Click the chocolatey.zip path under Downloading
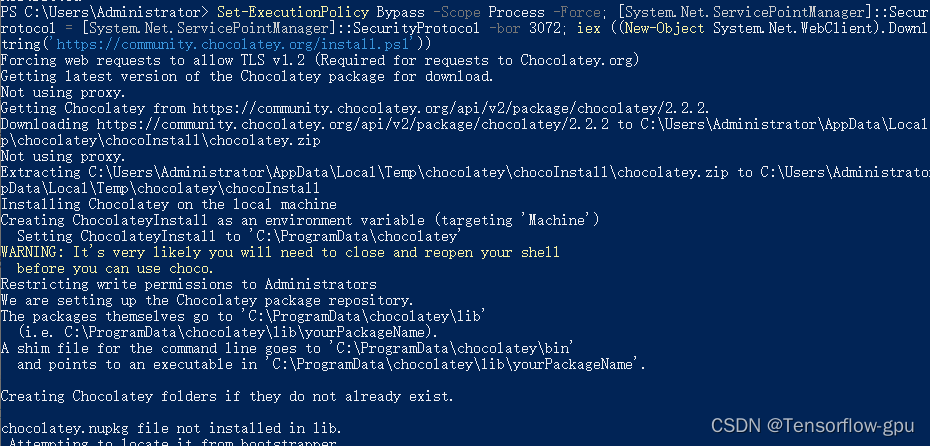This screenshot has width=930, height=446. [160, 141]
